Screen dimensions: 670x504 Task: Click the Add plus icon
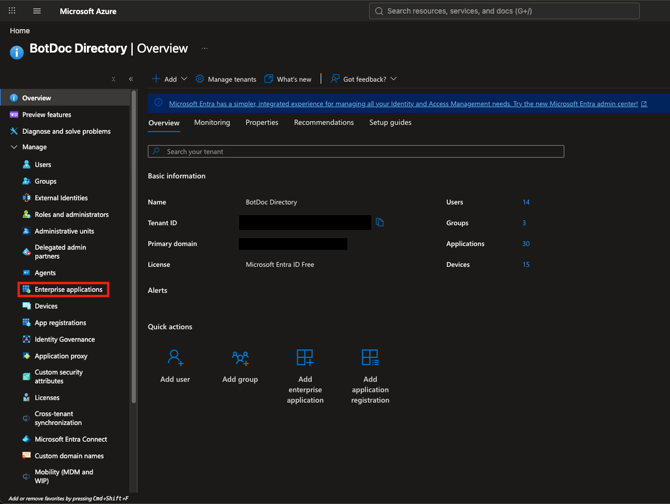click(156, 79)
